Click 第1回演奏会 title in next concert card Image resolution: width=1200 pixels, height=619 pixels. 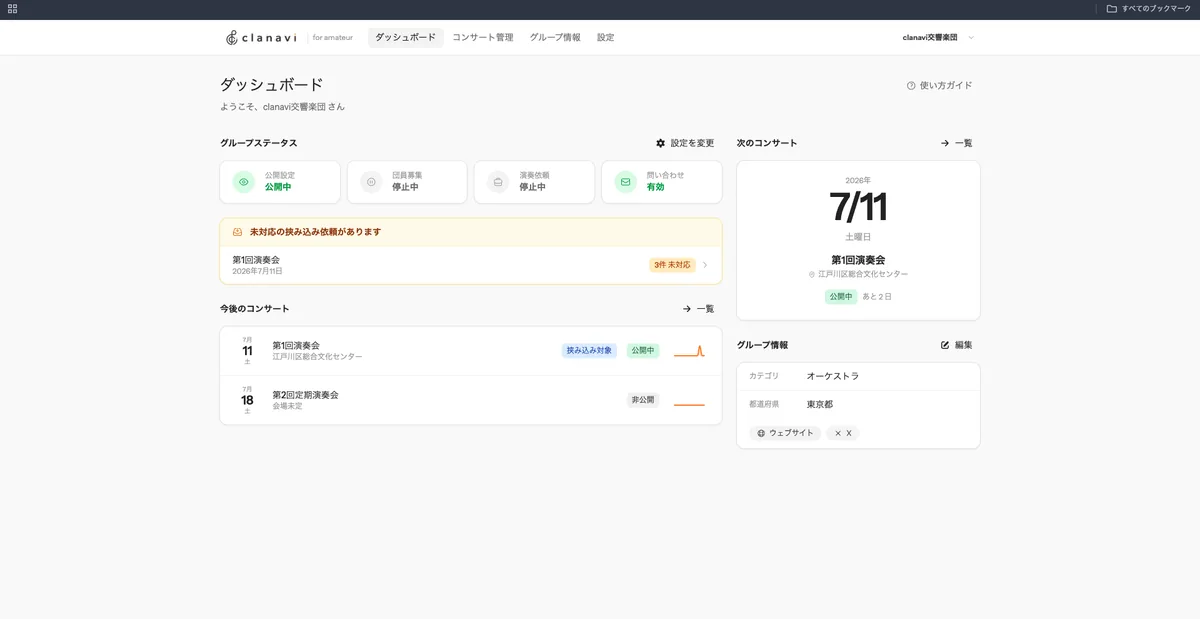pos(858,260)
